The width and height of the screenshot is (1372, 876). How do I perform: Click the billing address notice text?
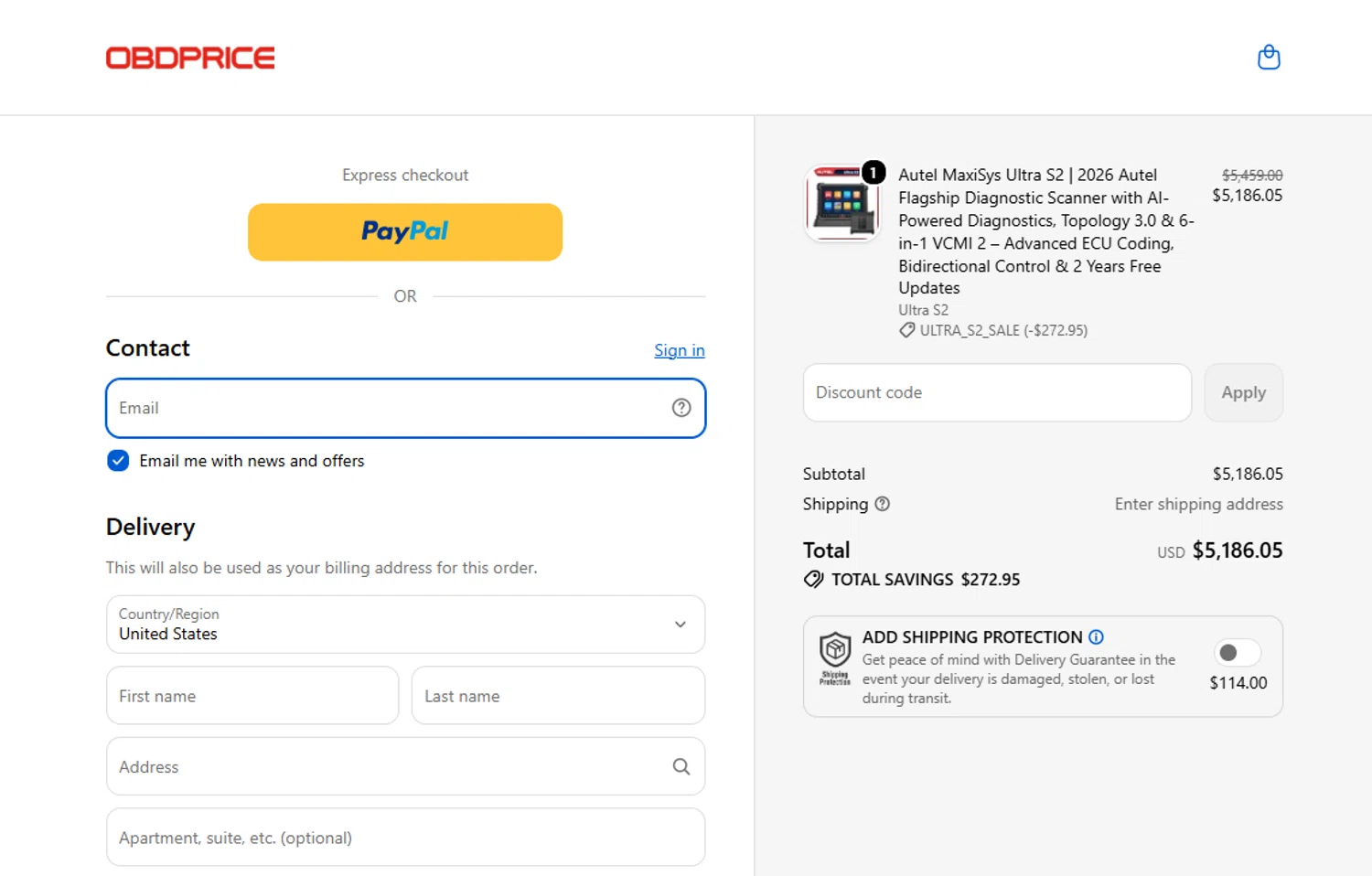tap(321, 568)
